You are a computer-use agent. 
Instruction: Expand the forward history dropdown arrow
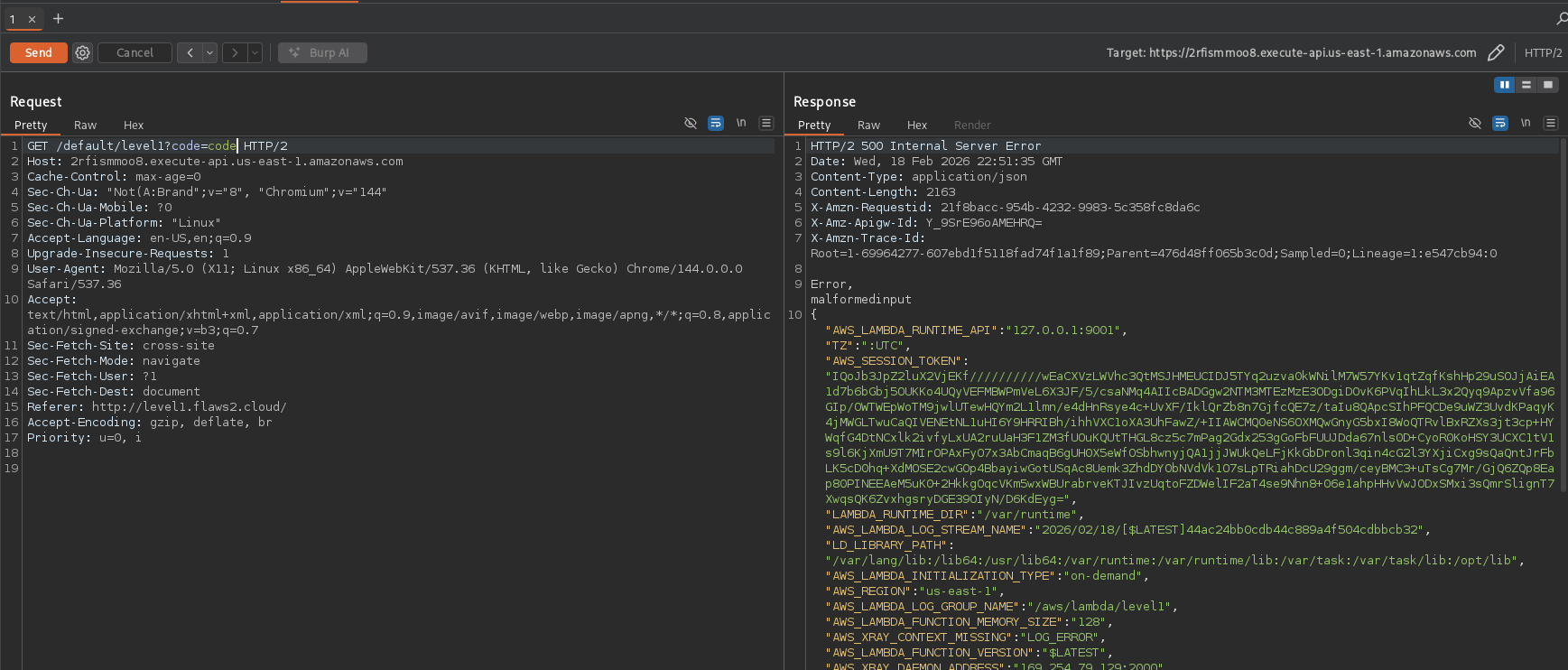pyautogui.click(x=255, y=53)
